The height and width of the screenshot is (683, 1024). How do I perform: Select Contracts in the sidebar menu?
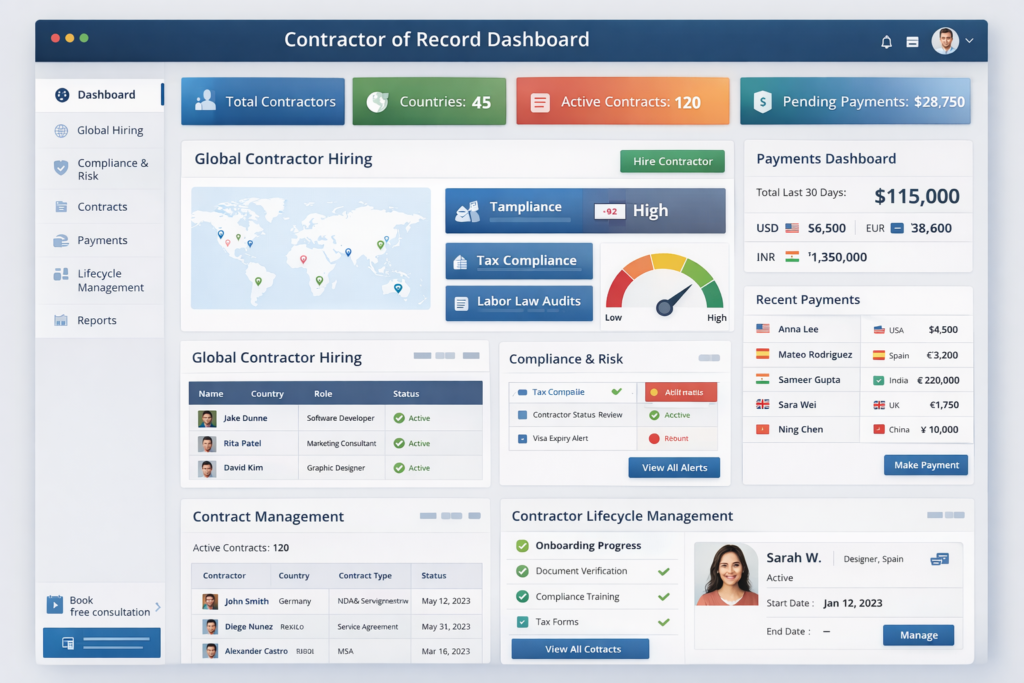[x=102, y=207]
